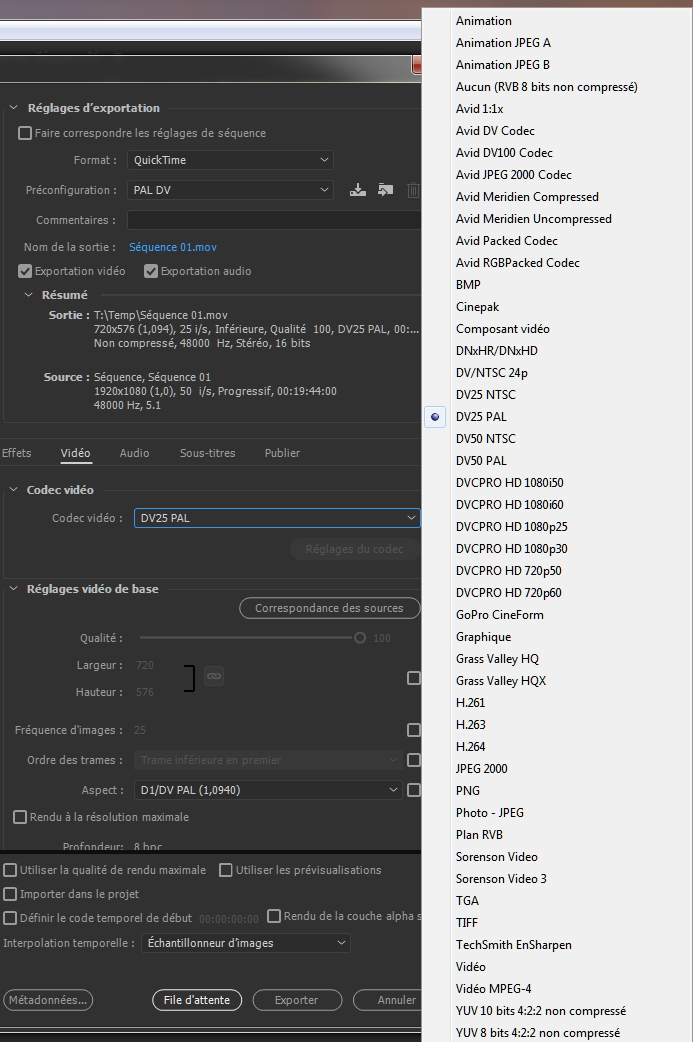Toggle the width-height link icon
Image resolution: width=693 pixels, height=1042 pixels.
coord(213,677)
